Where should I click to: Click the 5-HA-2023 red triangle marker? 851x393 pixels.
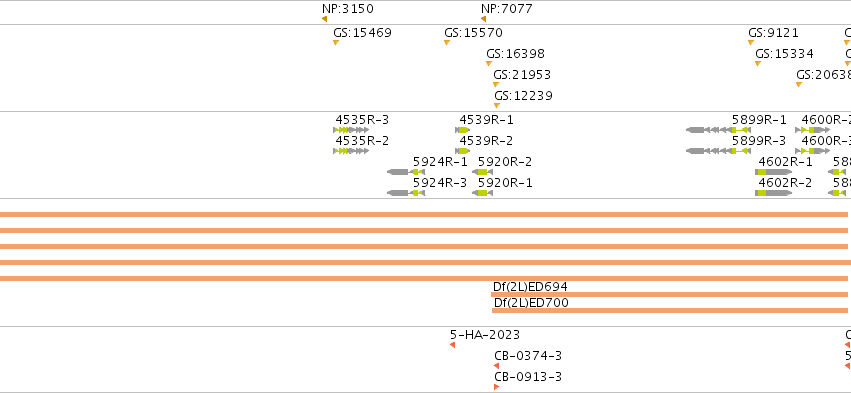(x=453, y=345)
